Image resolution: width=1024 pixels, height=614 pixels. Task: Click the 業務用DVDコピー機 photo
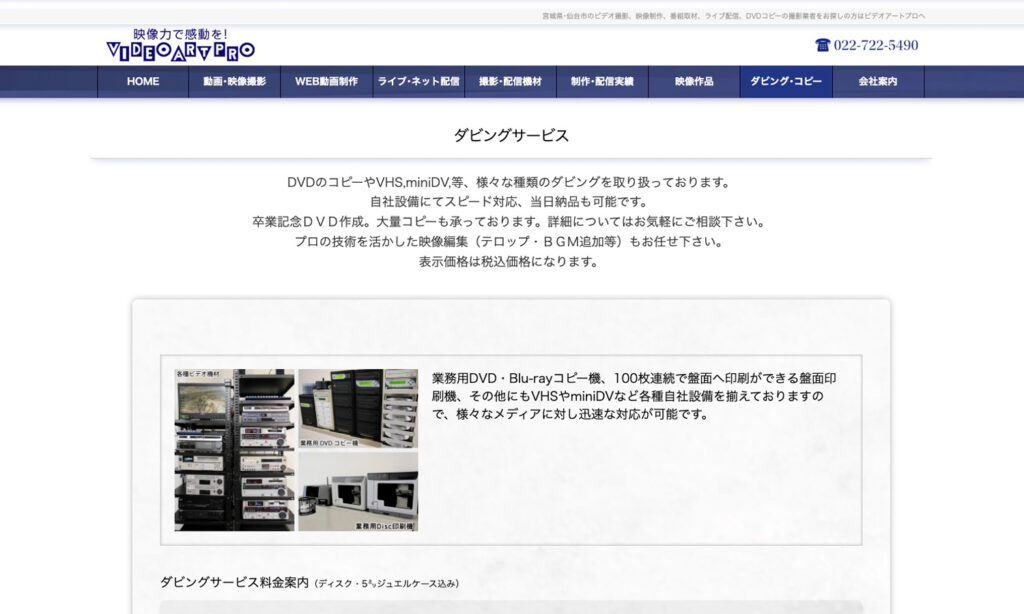pos(358,408)
